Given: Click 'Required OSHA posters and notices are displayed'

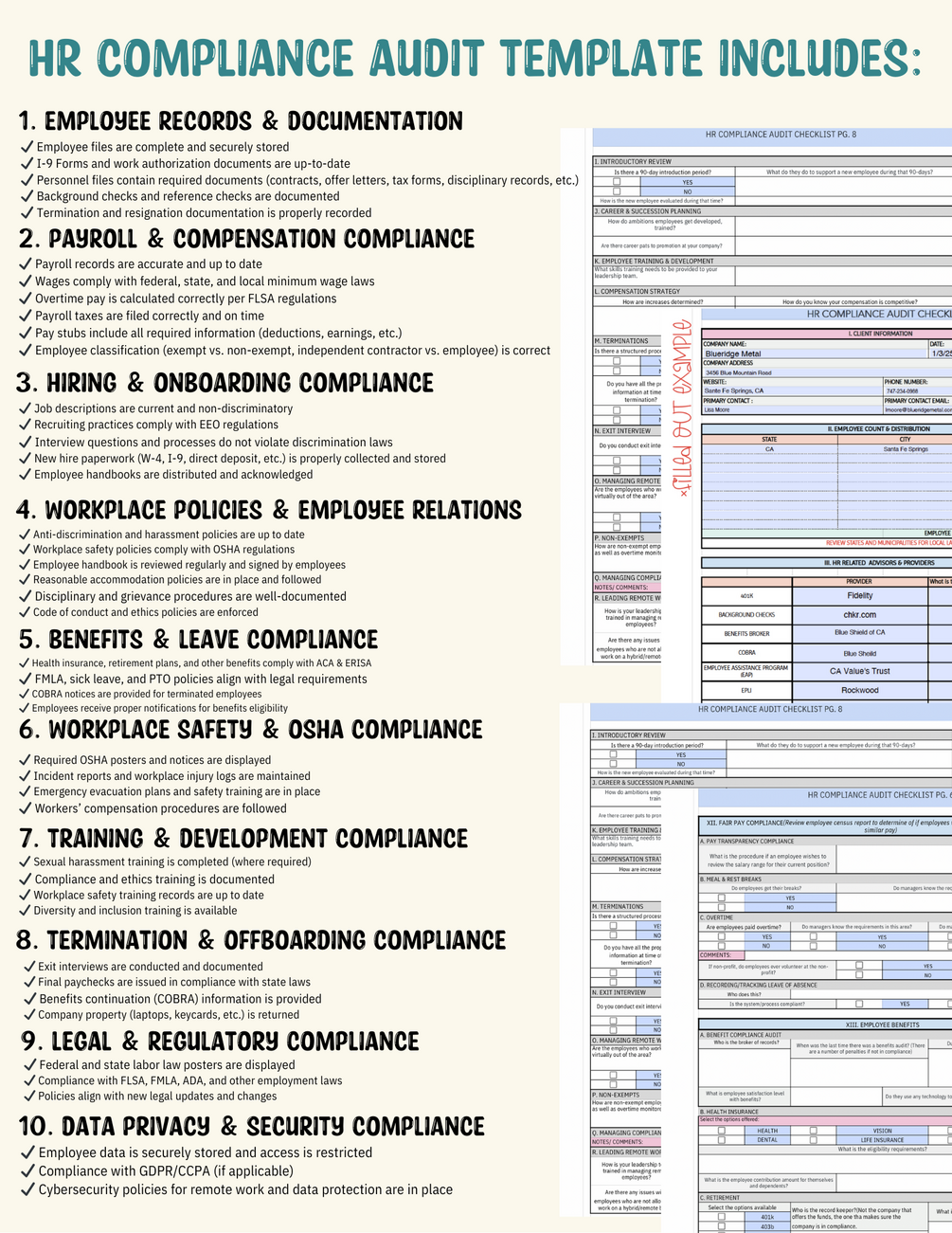Looking at the screenshot, I should [153, 760].
